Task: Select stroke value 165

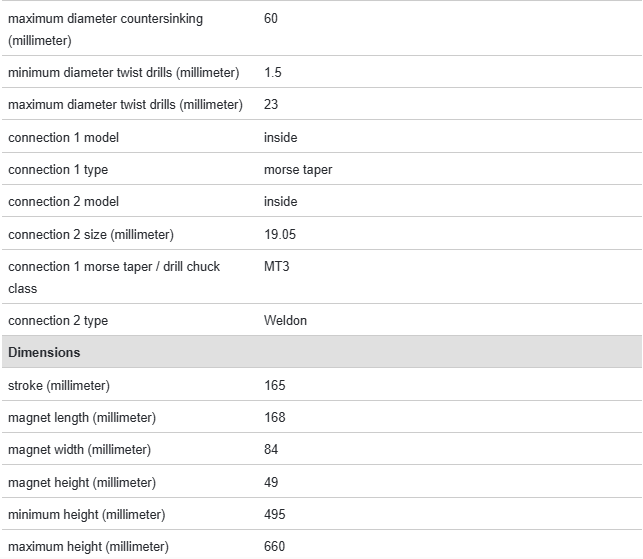Action: click(x=274, y=386)
